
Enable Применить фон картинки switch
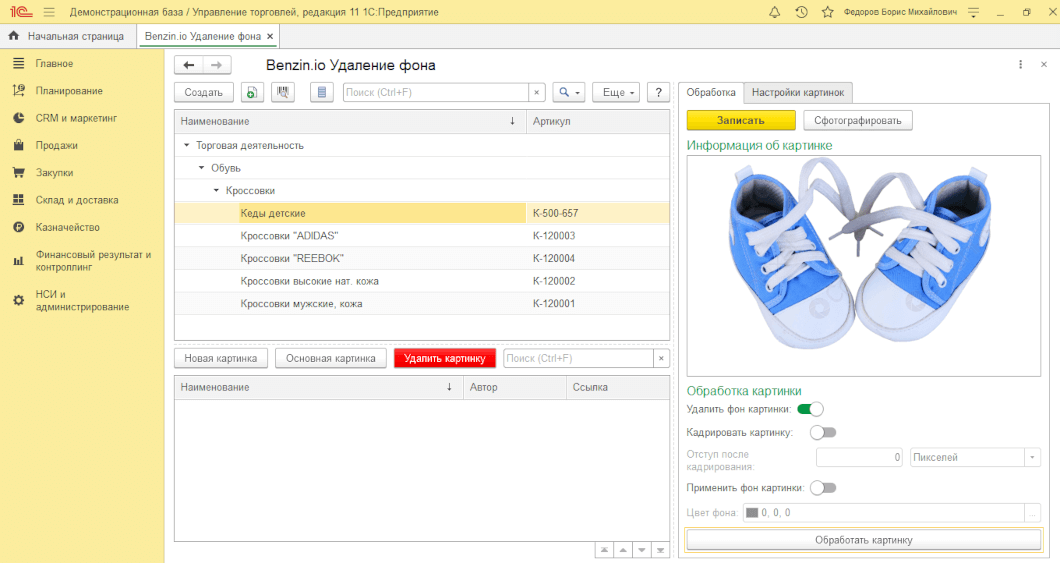(823, 488)
